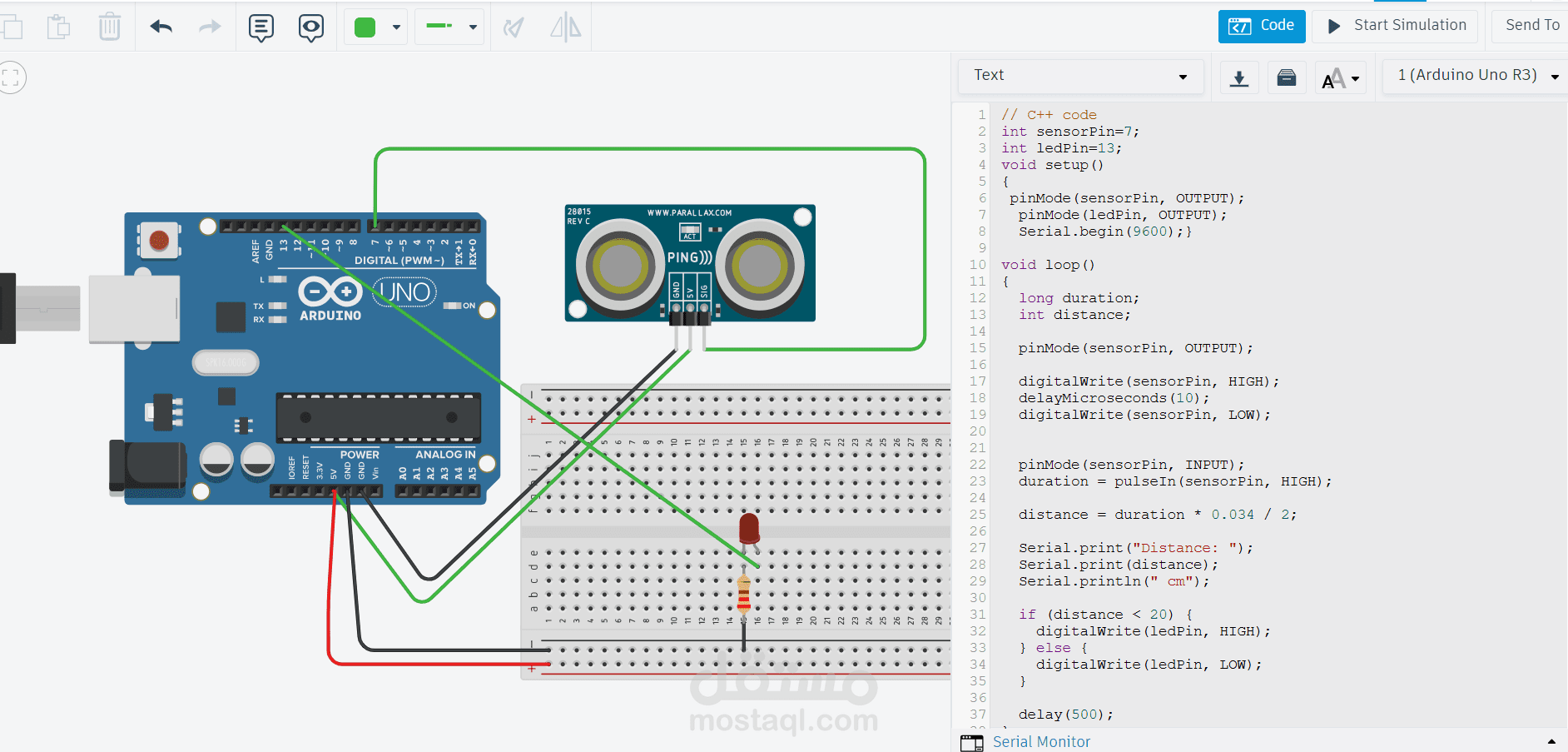Click the "void loop()" code line

click(x=1048, y=265)
